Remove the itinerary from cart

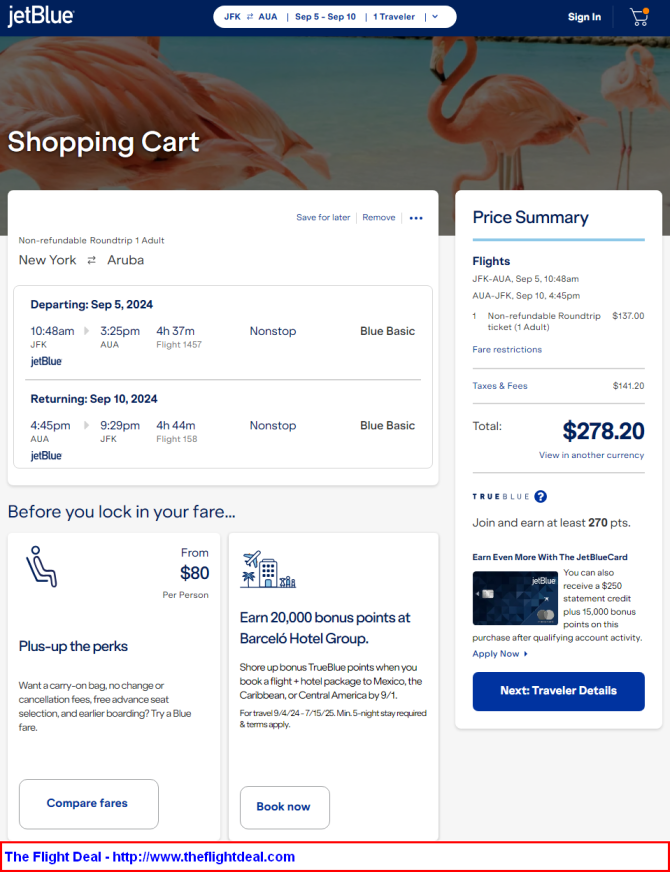(x=379, y=217)
